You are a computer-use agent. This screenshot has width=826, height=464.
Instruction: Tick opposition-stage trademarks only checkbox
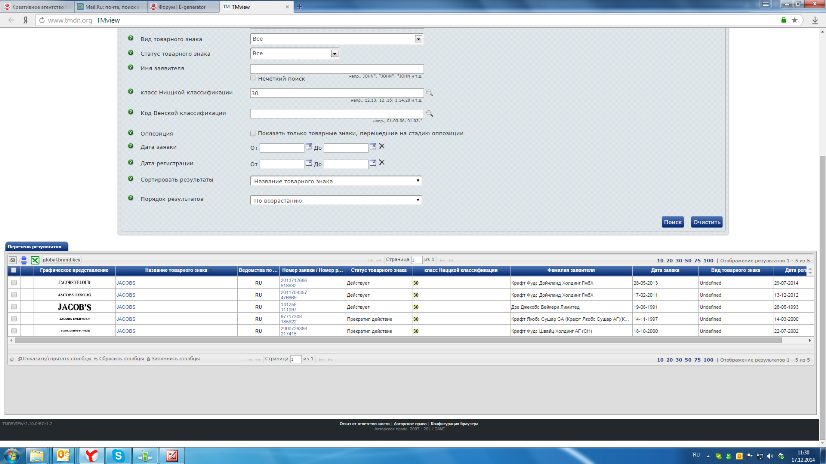(x=253, y=133)
